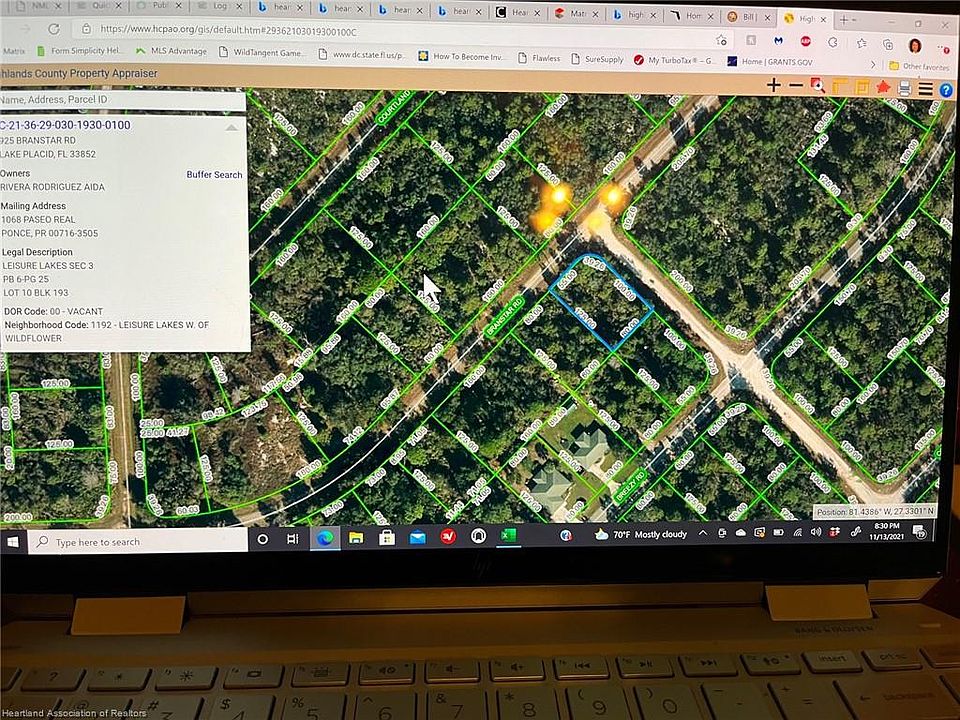Viewport: 960px width, 720px height.
Task: Collapse the parcel info panel arrow
Action: tap(231, 127)
